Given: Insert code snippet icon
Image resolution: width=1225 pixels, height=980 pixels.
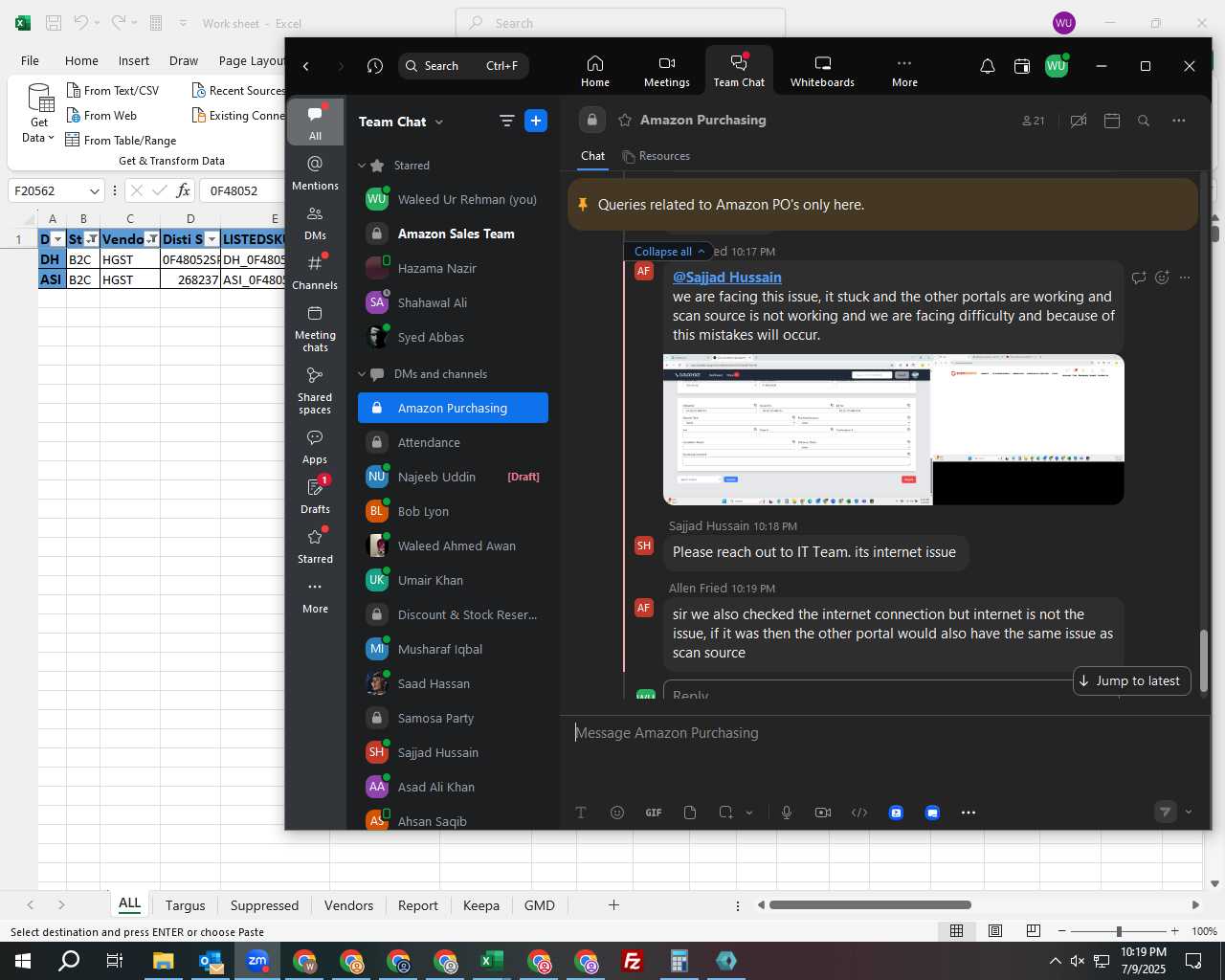Looking at the screenshot, I should pyautogui.click(x=859, y=813).
